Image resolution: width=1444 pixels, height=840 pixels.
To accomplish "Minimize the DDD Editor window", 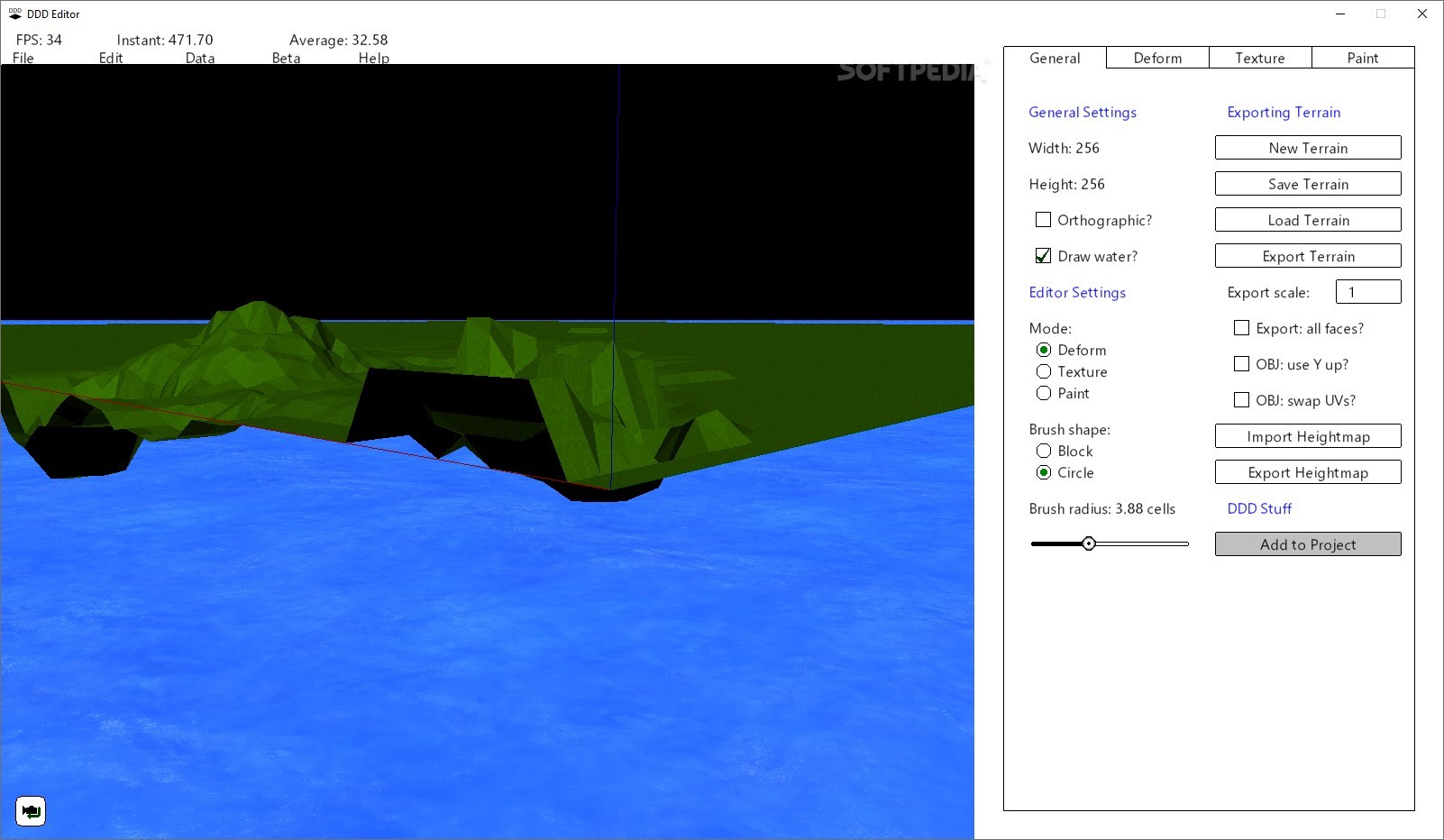I will [x=1340, y=14].
